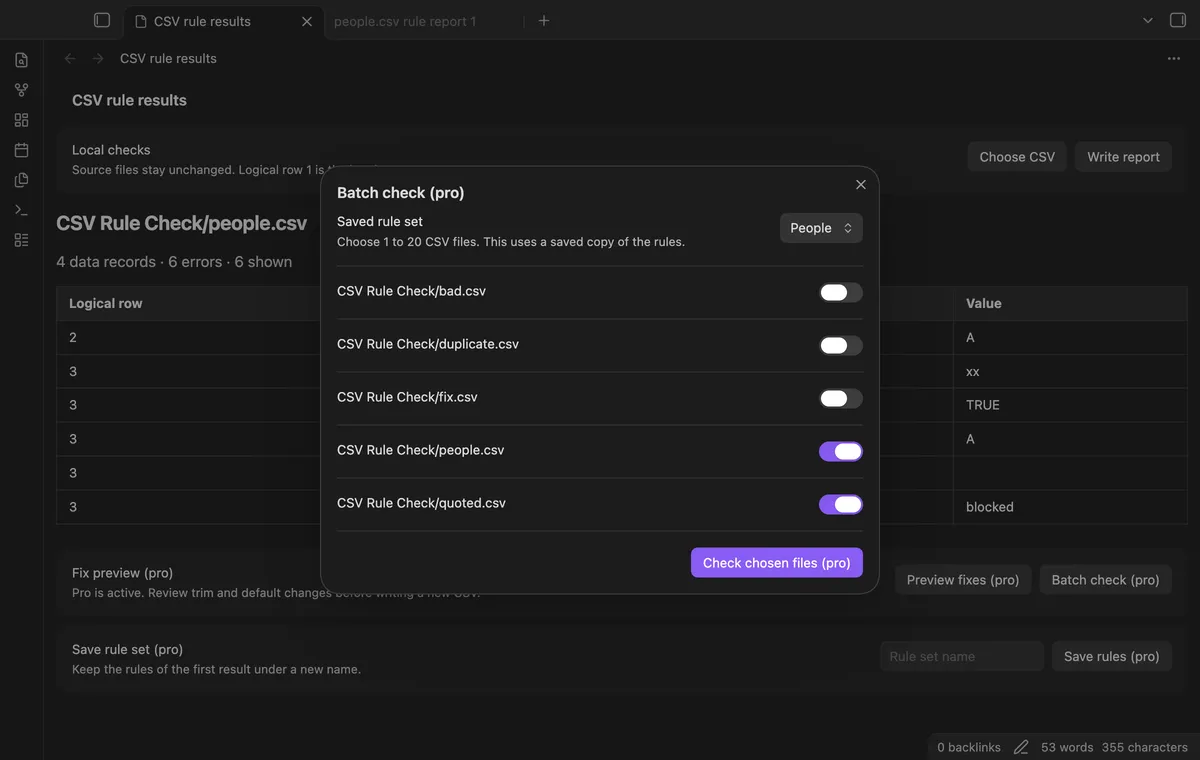Click Preview fixes (pro) button
The width and height of the screenshot is (1200, 760).
963,580
